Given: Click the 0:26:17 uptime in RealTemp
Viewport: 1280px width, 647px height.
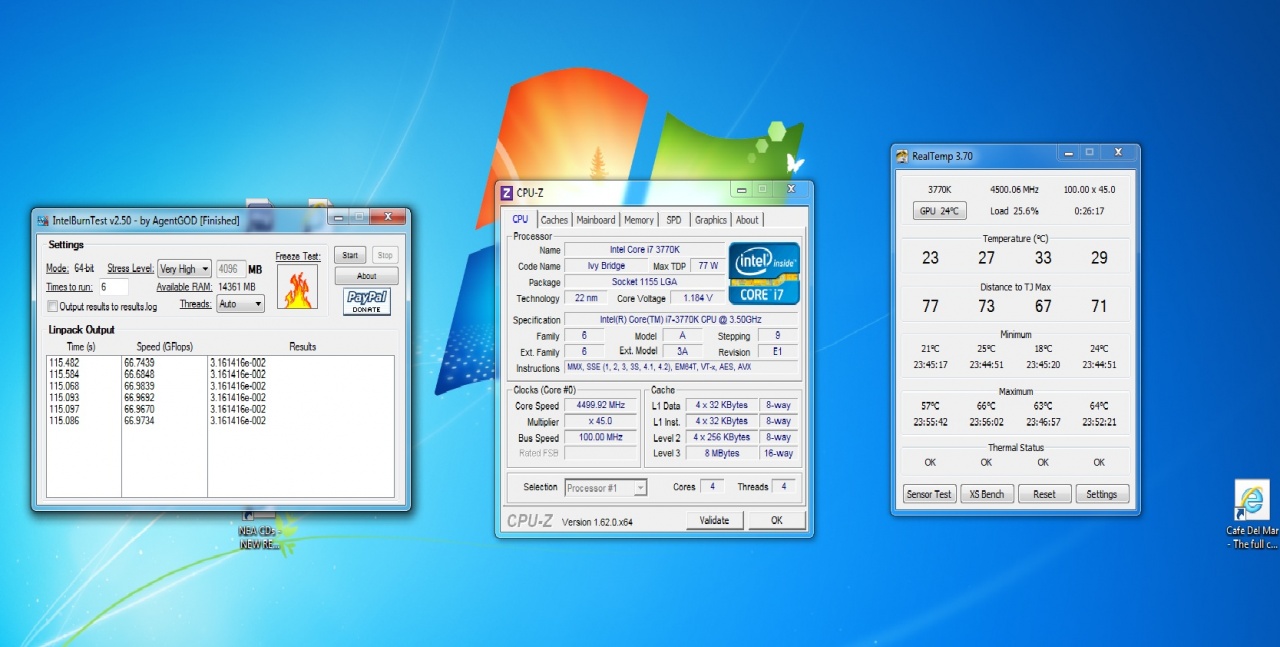Looking at the screenshot, I should pyautogui.click(x=1089, y=211).
